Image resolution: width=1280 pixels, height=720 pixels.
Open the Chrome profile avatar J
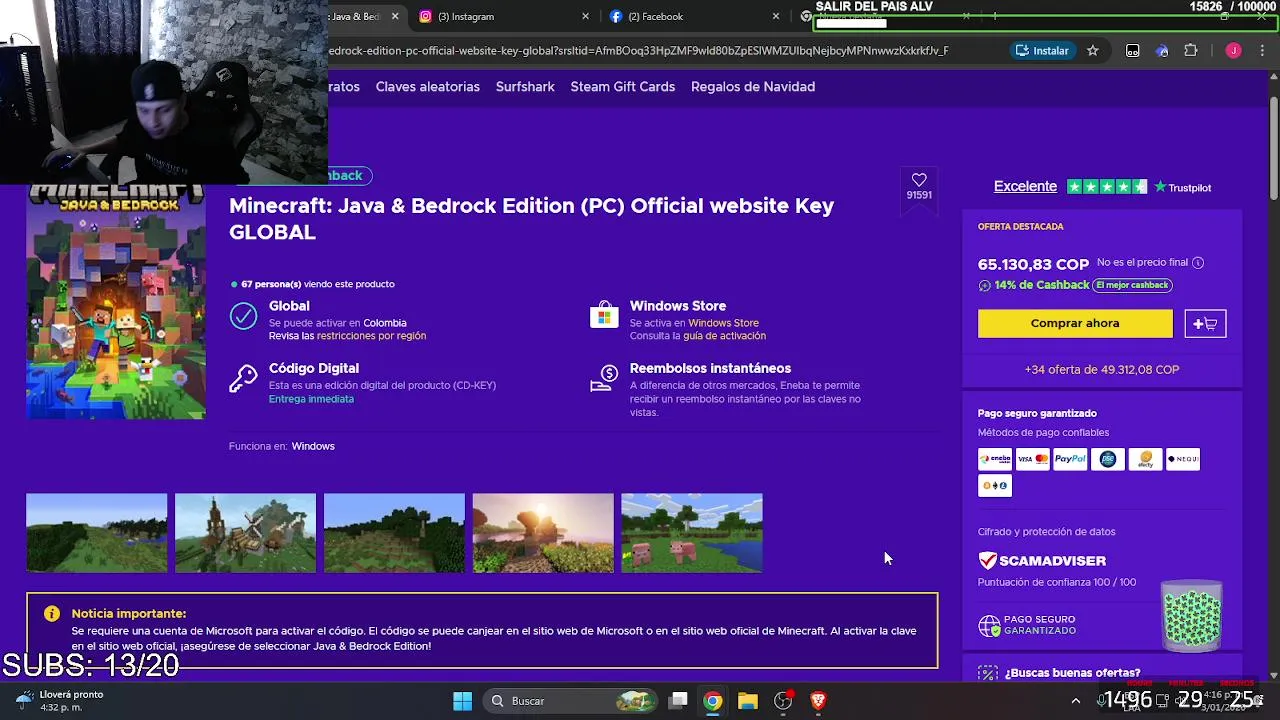[x=1234, y=50]
